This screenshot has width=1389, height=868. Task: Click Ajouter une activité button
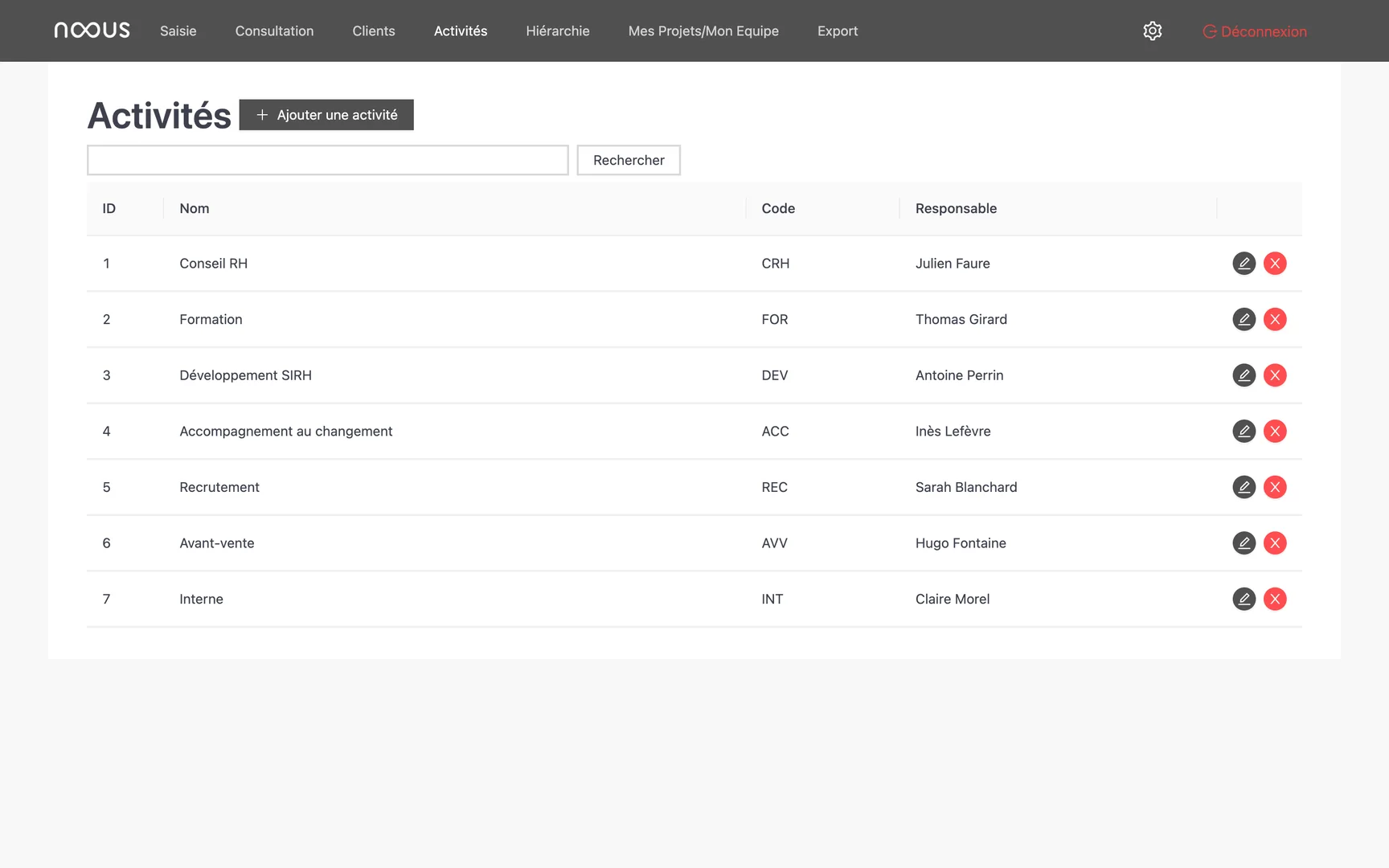326,115
